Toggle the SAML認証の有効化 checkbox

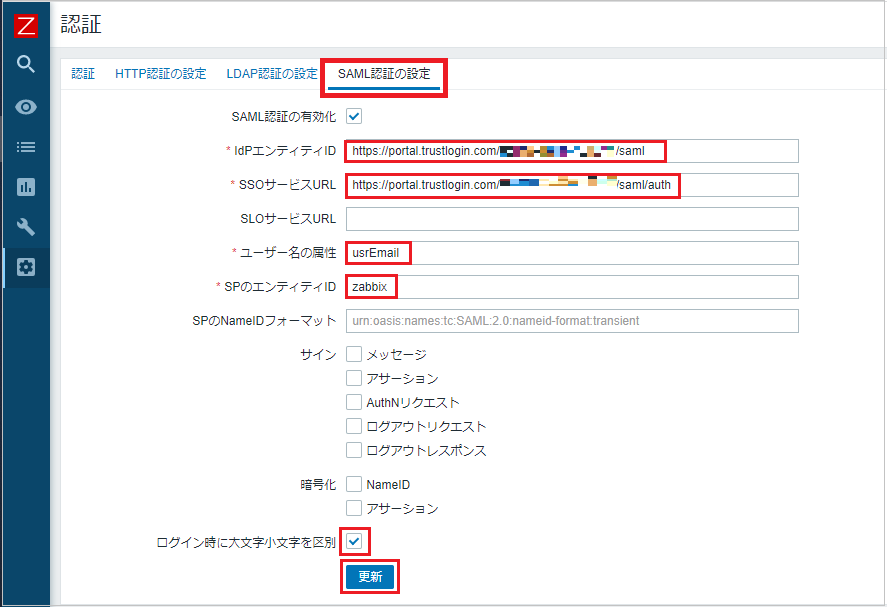pyautogui.click(x=353, y=117)
